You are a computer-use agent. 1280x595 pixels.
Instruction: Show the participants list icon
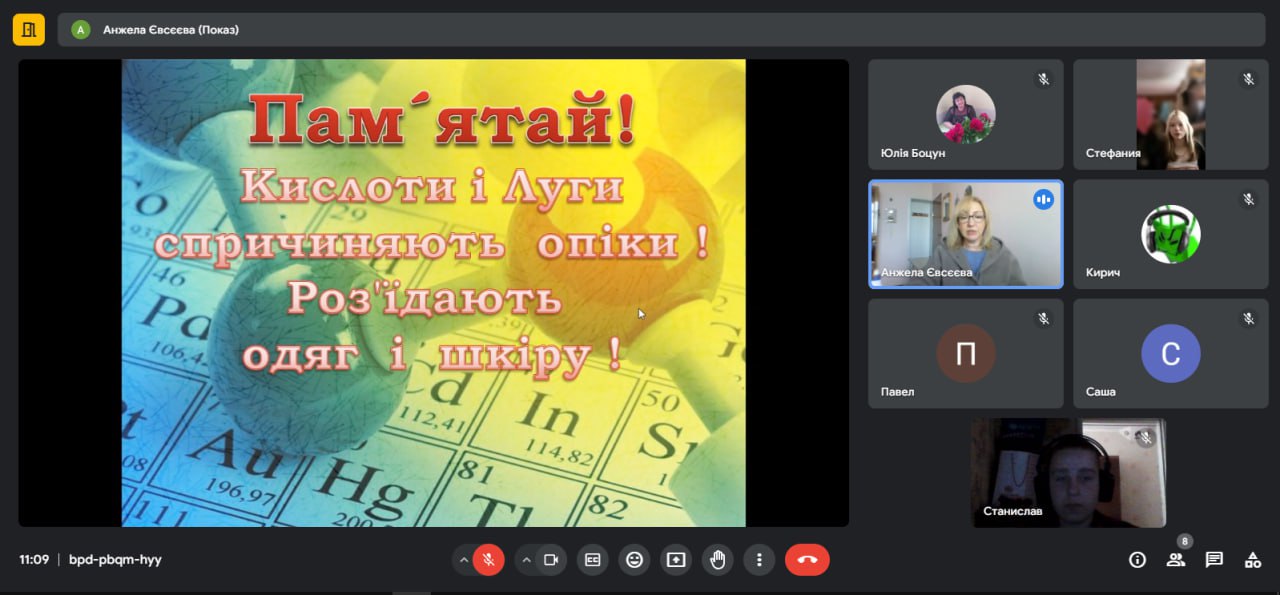click(x=1176, y=560)
